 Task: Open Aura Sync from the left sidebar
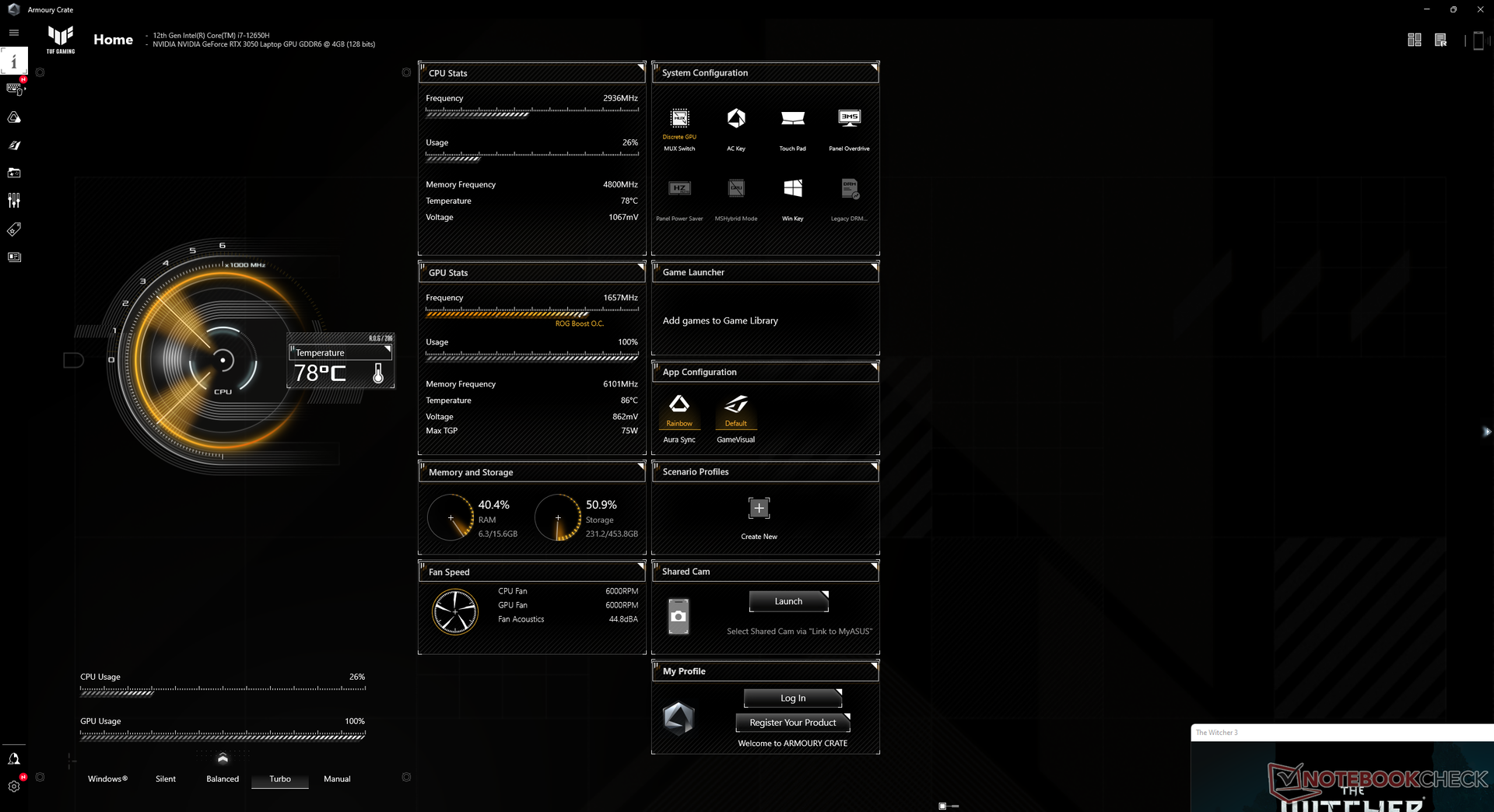pos(14,117)
